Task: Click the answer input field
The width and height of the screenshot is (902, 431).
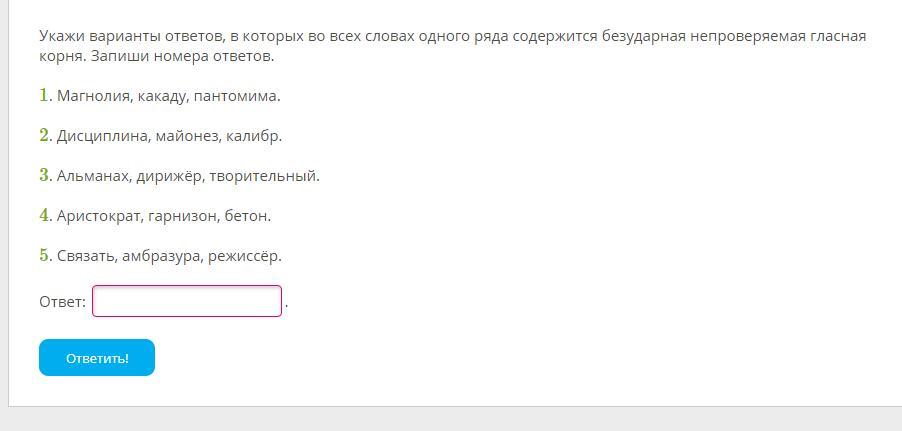Action: click(187, 301)
